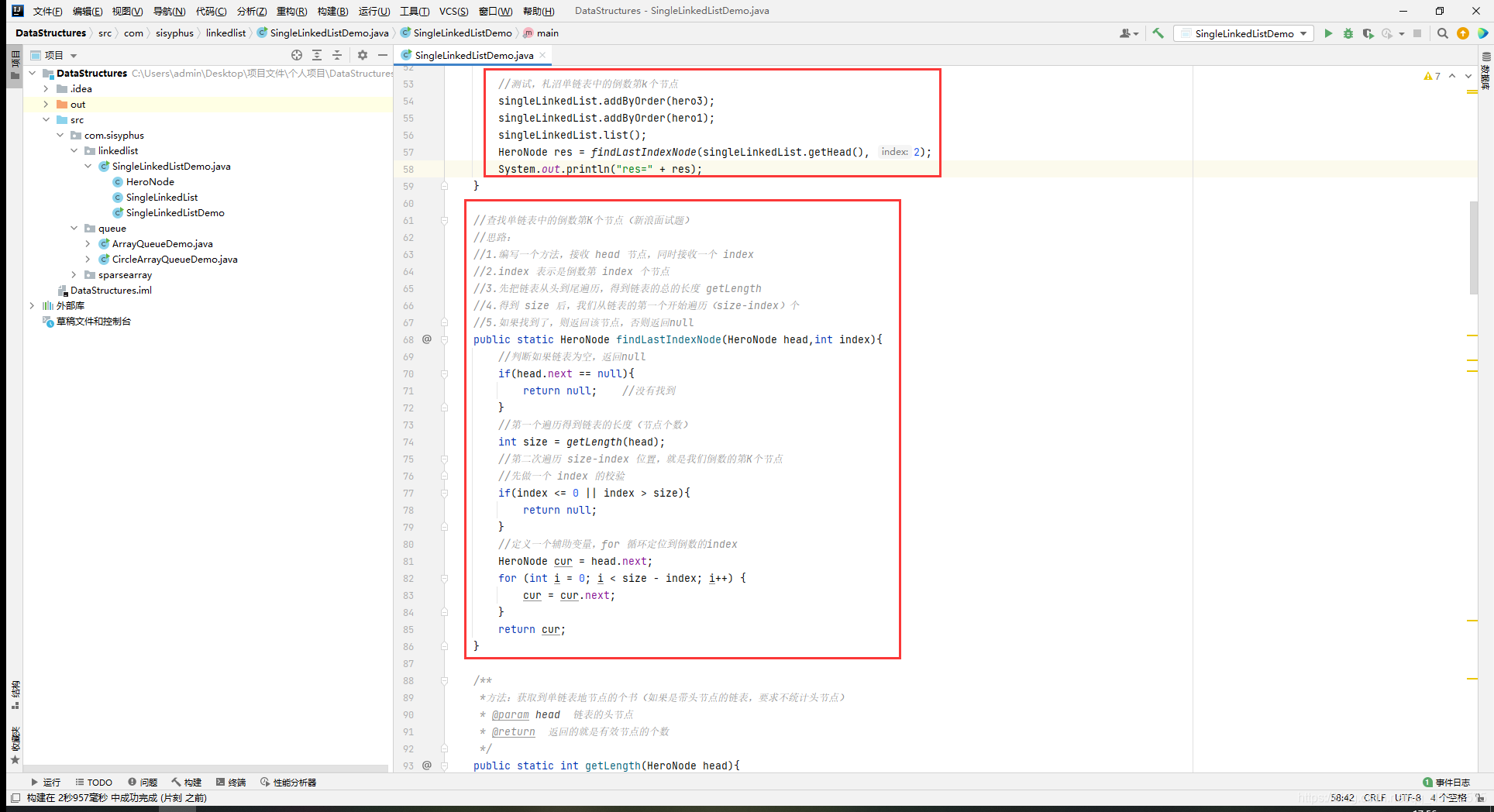
Task: Select 草稿文件和控制台 node
Action: (x=93, y=322)
